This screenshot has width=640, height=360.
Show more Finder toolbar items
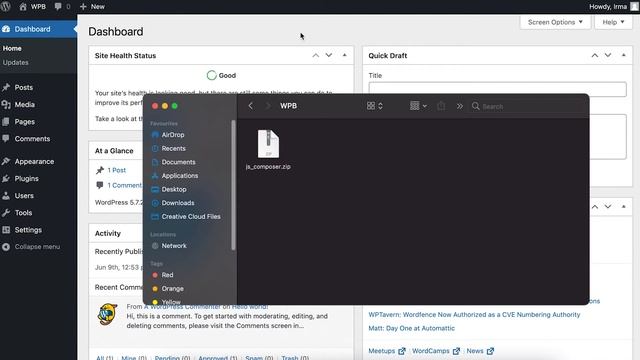pos(460,106)
